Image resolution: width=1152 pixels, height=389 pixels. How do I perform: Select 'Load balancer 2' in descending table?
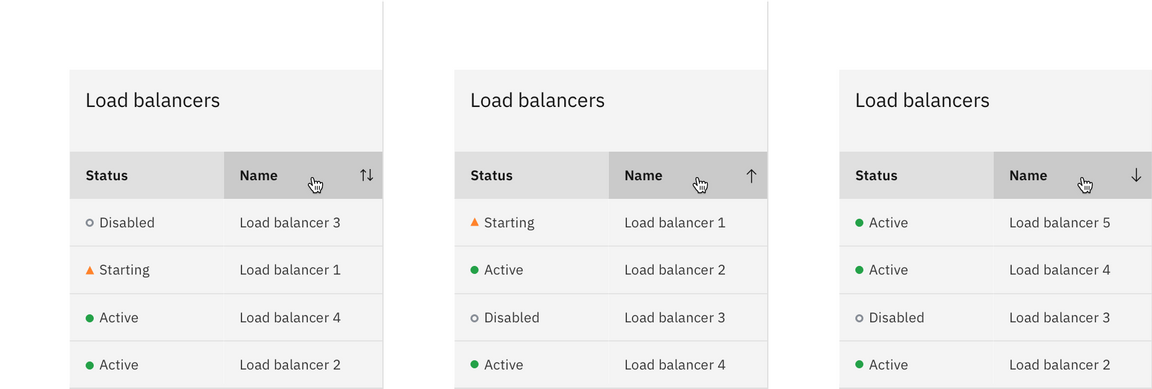tap(1060, 365)
